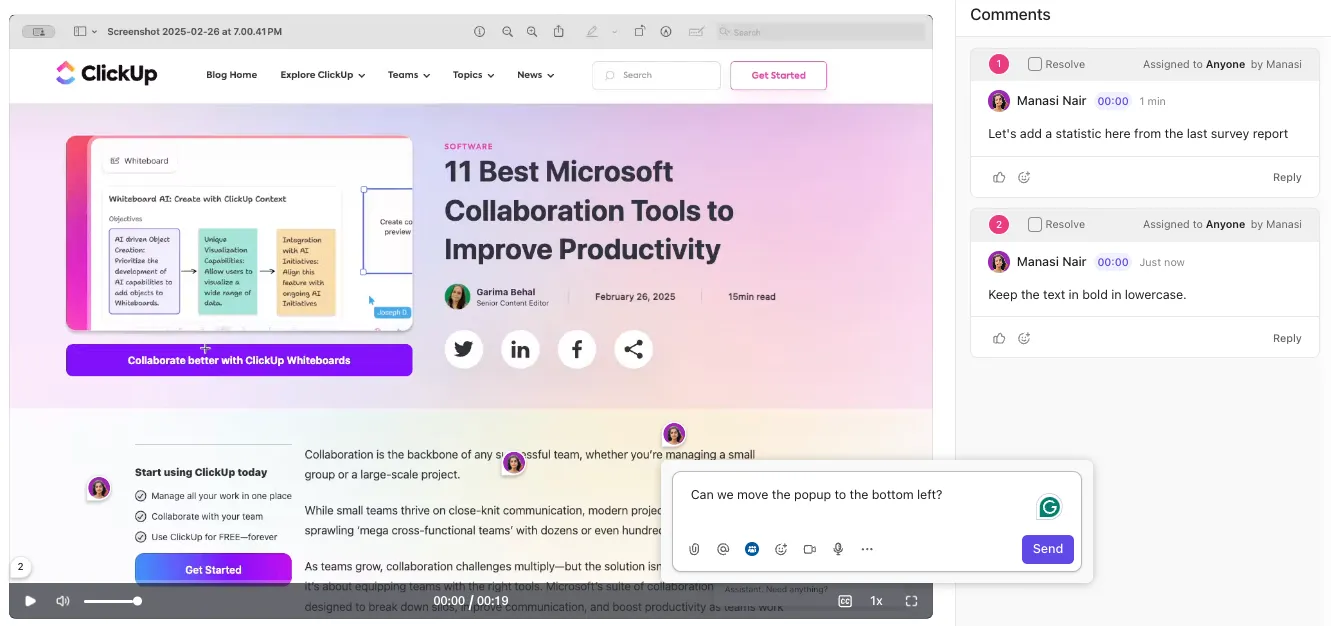
Task: Check Resolve on comment 1
Action: [1035, 64]
